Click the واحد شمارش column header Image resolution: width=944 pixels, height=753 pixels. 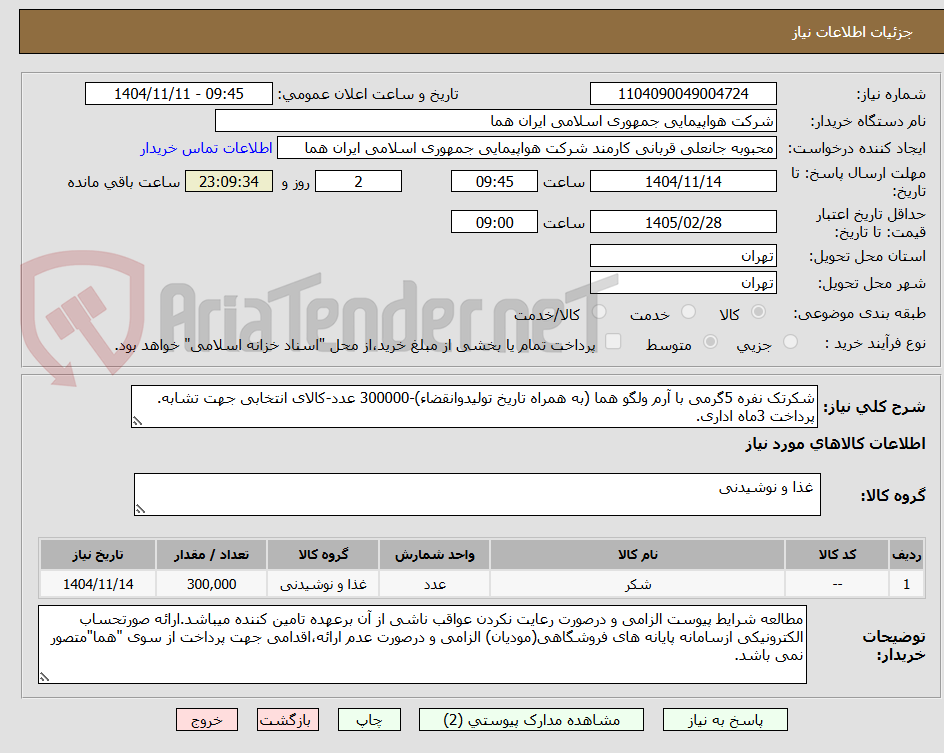coord(435,554)
